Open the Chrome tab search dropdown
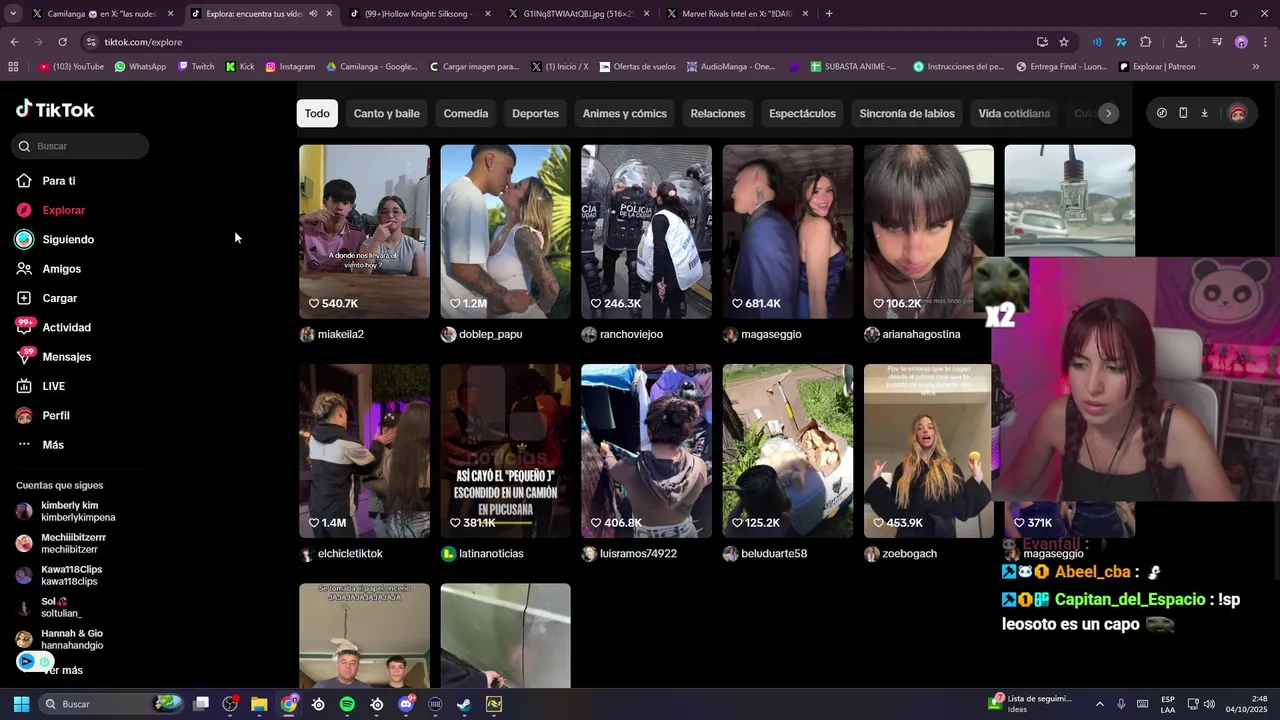 [x=13, y=14]
